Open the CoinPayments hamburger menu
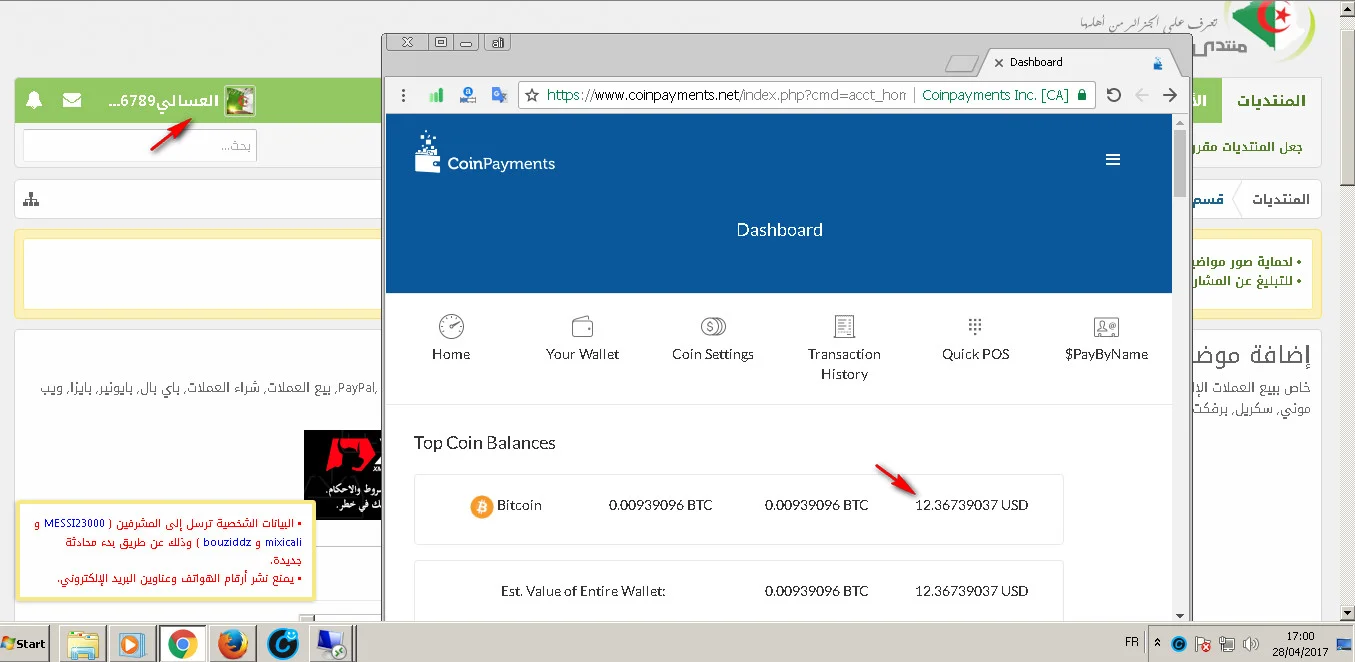Screen dimensions: 1355x662 click(1113, 160)
